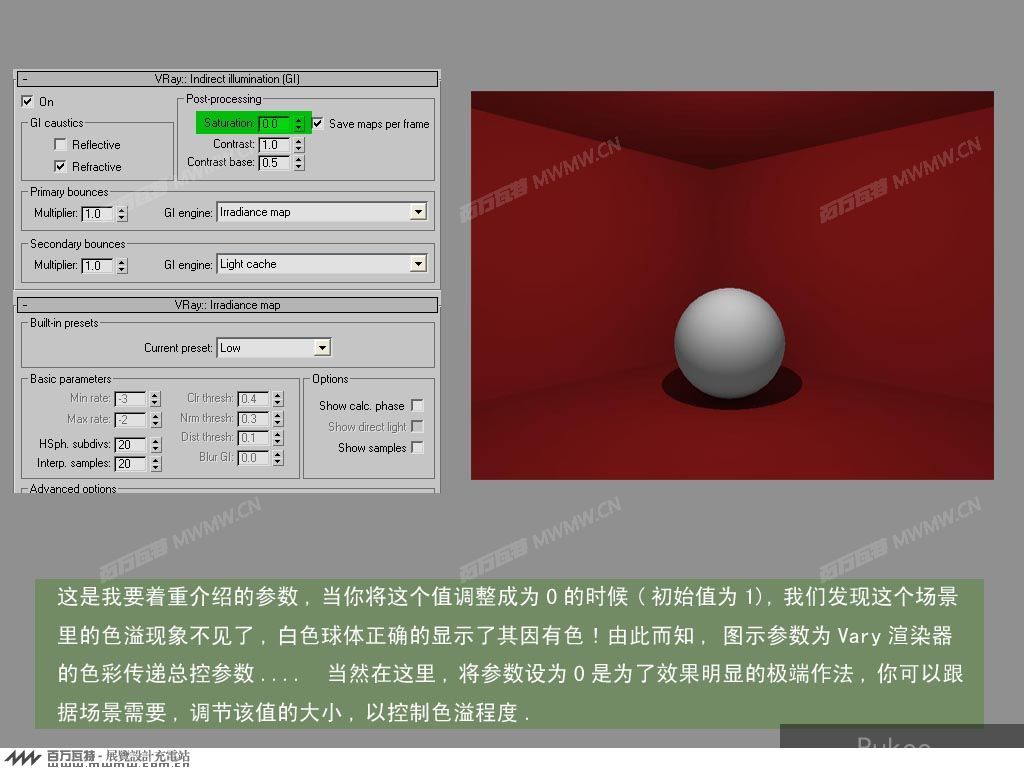
Task: Adjust Secondary bounces Multiplier spinner
Action: click(121, 266)
